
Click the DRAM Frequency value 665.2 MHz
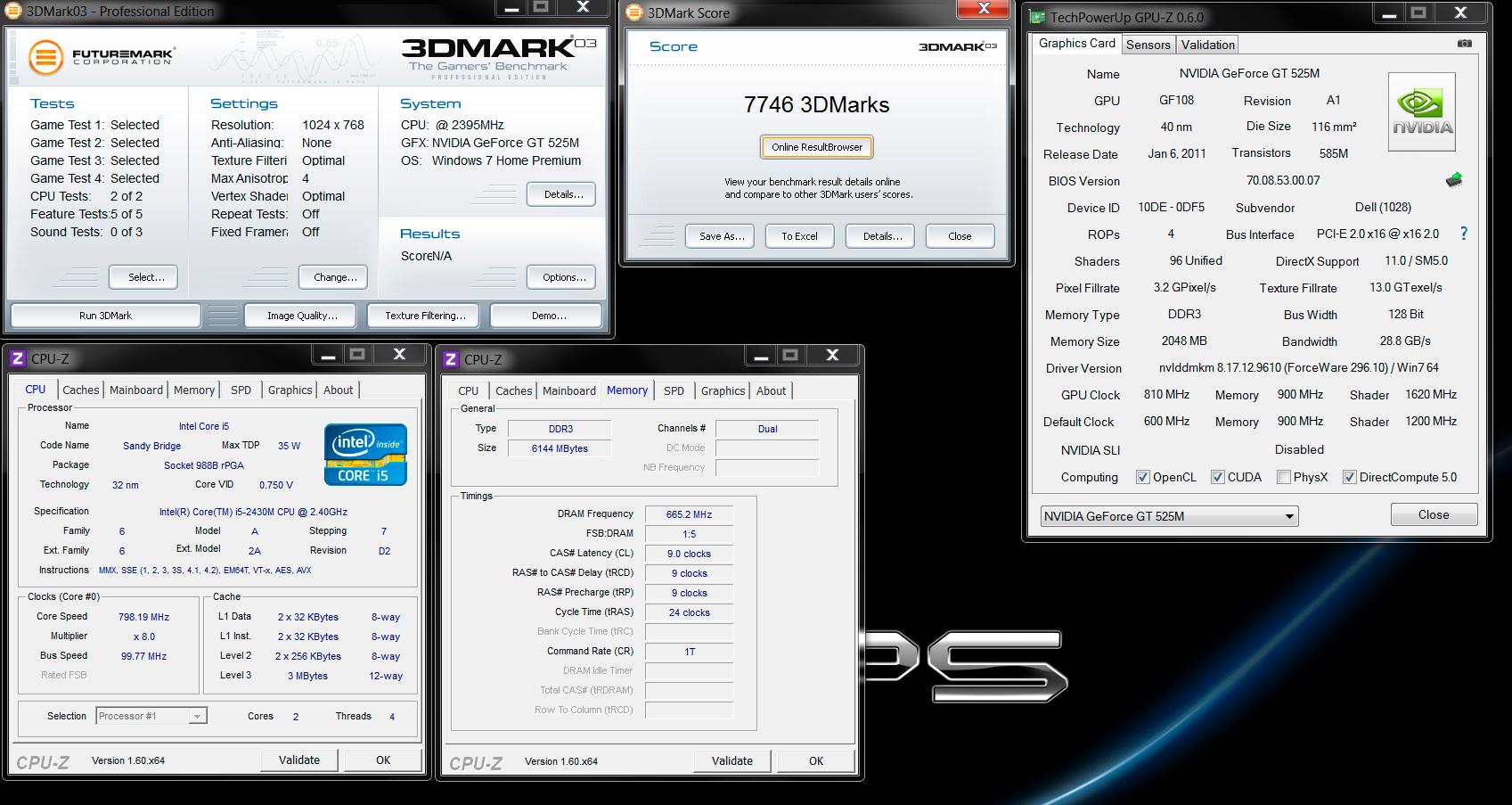690,514
